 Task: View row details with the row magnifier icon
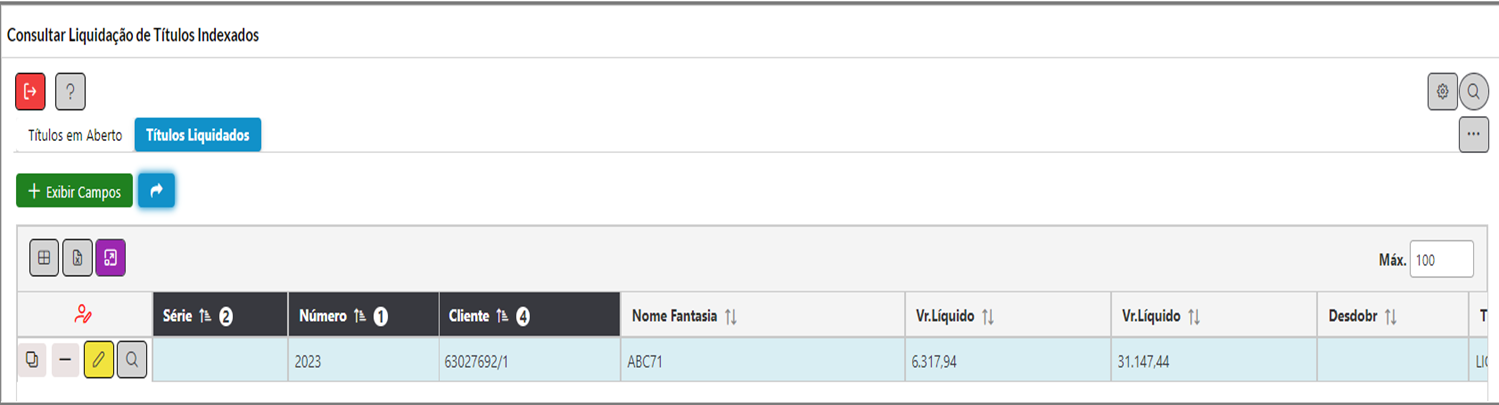[132, 359]
